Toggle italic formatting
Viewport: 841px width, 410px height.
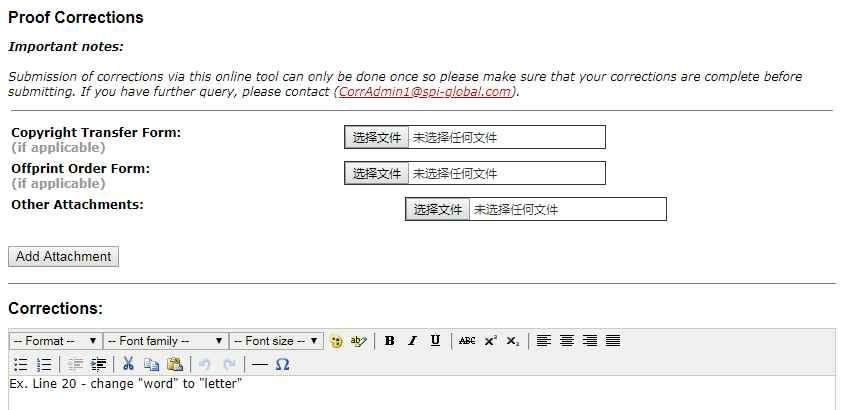[x=412, y=341]
